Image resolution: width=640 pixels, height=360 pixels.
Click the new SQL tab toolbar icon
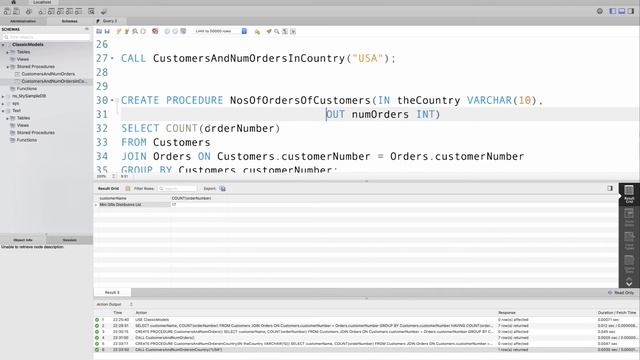[7, 11]
